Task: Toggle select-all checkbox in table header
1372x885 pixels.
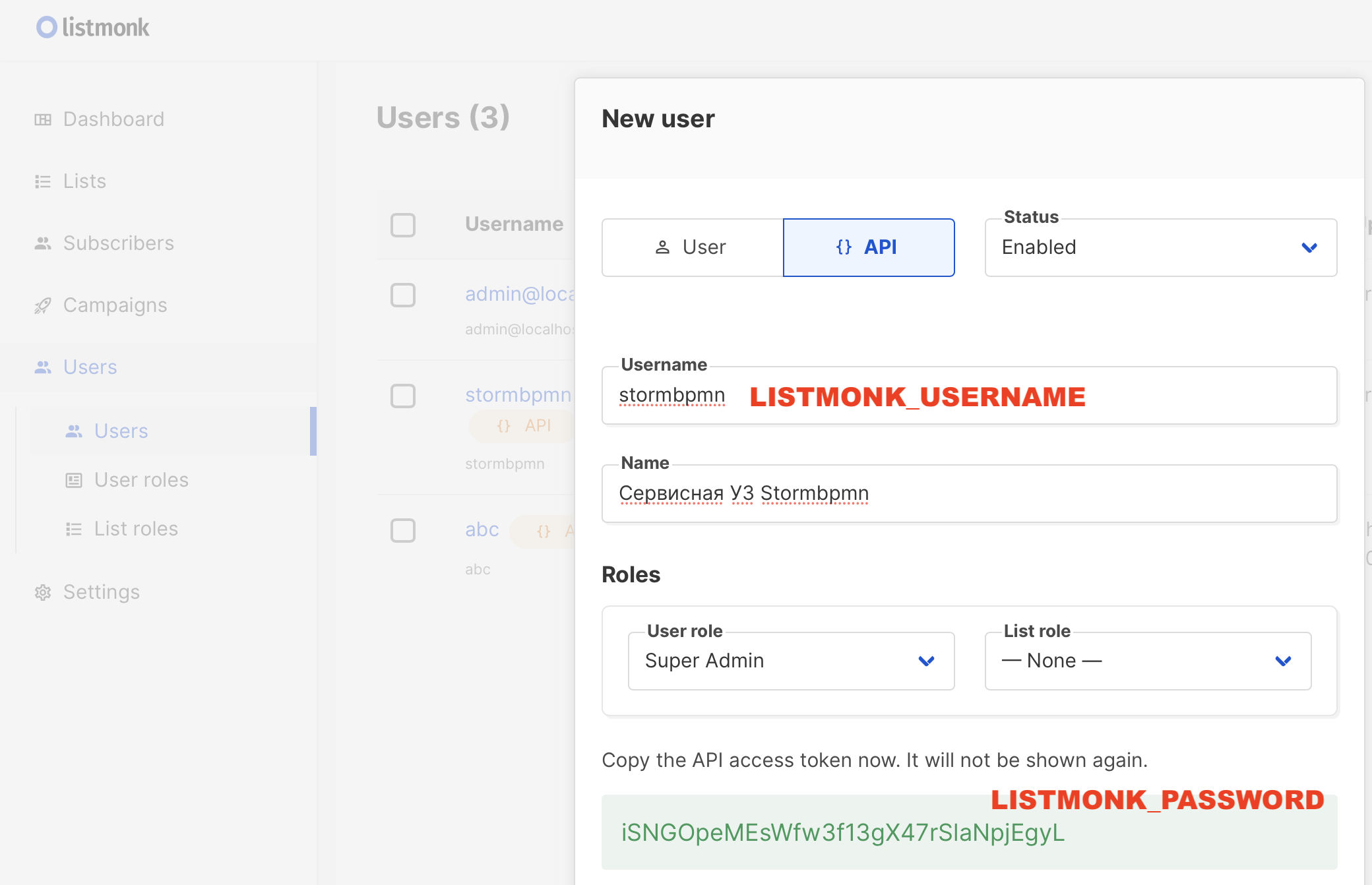Action: point(403,225)
